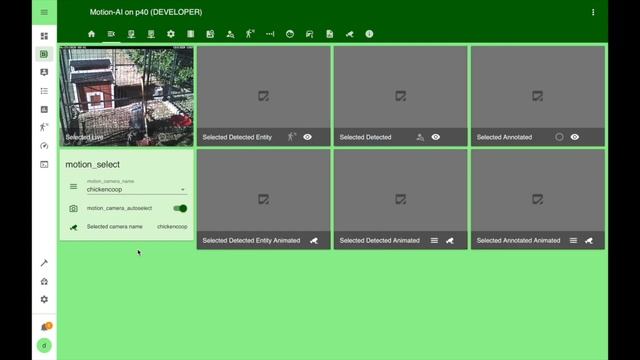Click walking icon on Selected Detected Entity

click(291, 137)
